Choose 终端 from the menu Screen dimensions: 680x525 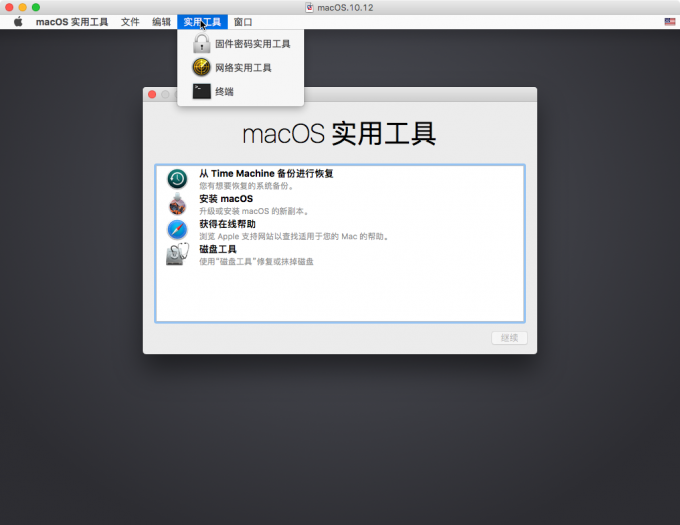coord(241,91)
